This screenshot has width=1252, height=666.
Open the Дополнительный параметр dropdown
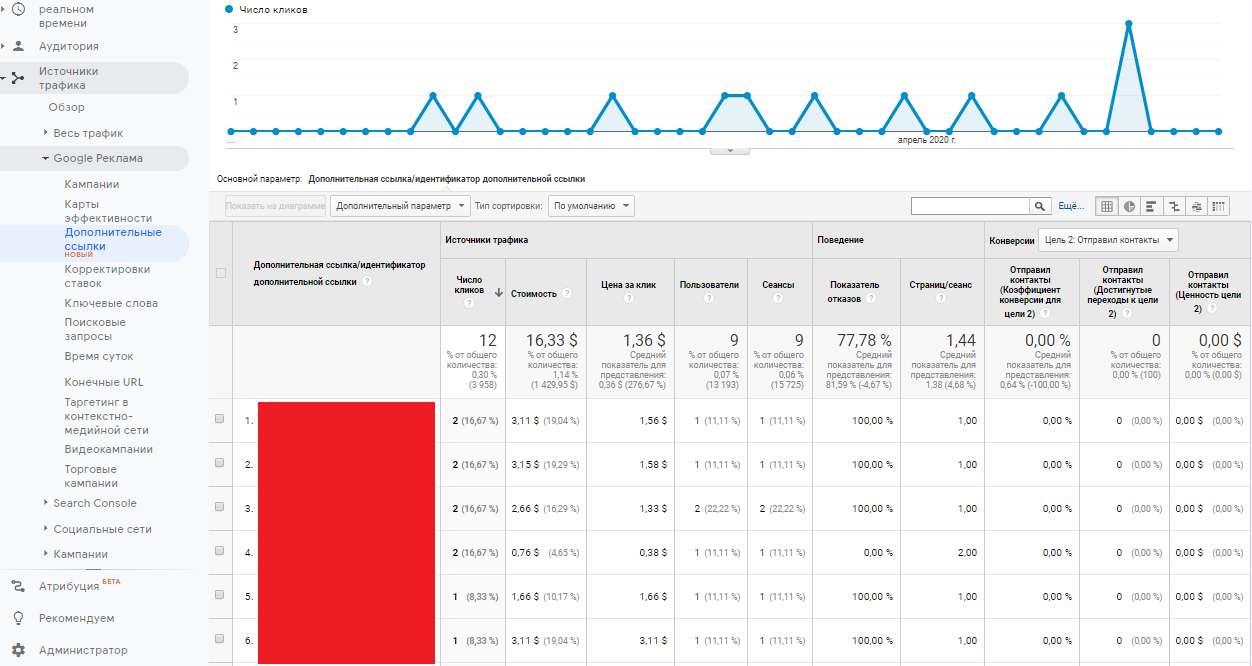[400, 206]
